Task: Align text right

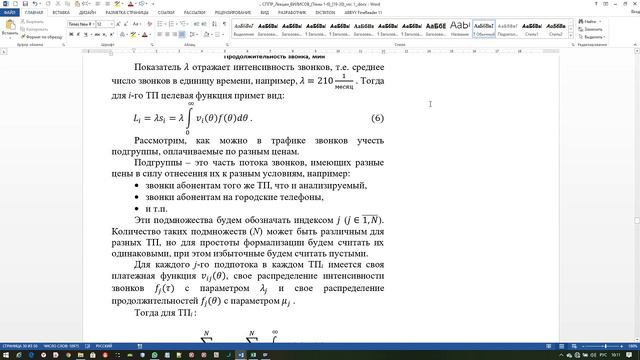Action: (174, 35)
